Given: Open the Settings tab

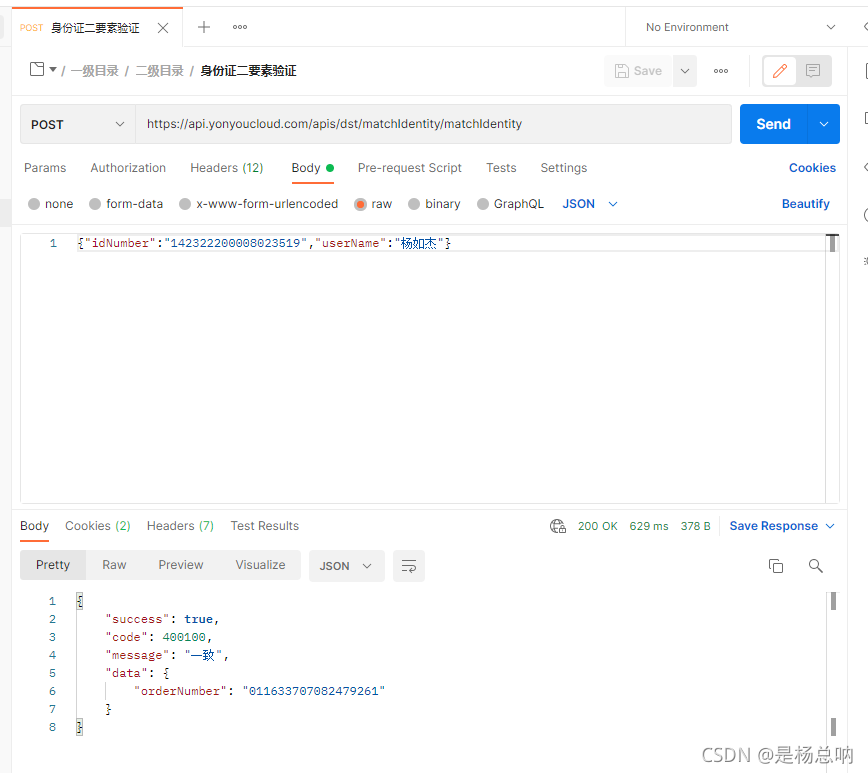Looking at the screenshot, I should 564,168.
